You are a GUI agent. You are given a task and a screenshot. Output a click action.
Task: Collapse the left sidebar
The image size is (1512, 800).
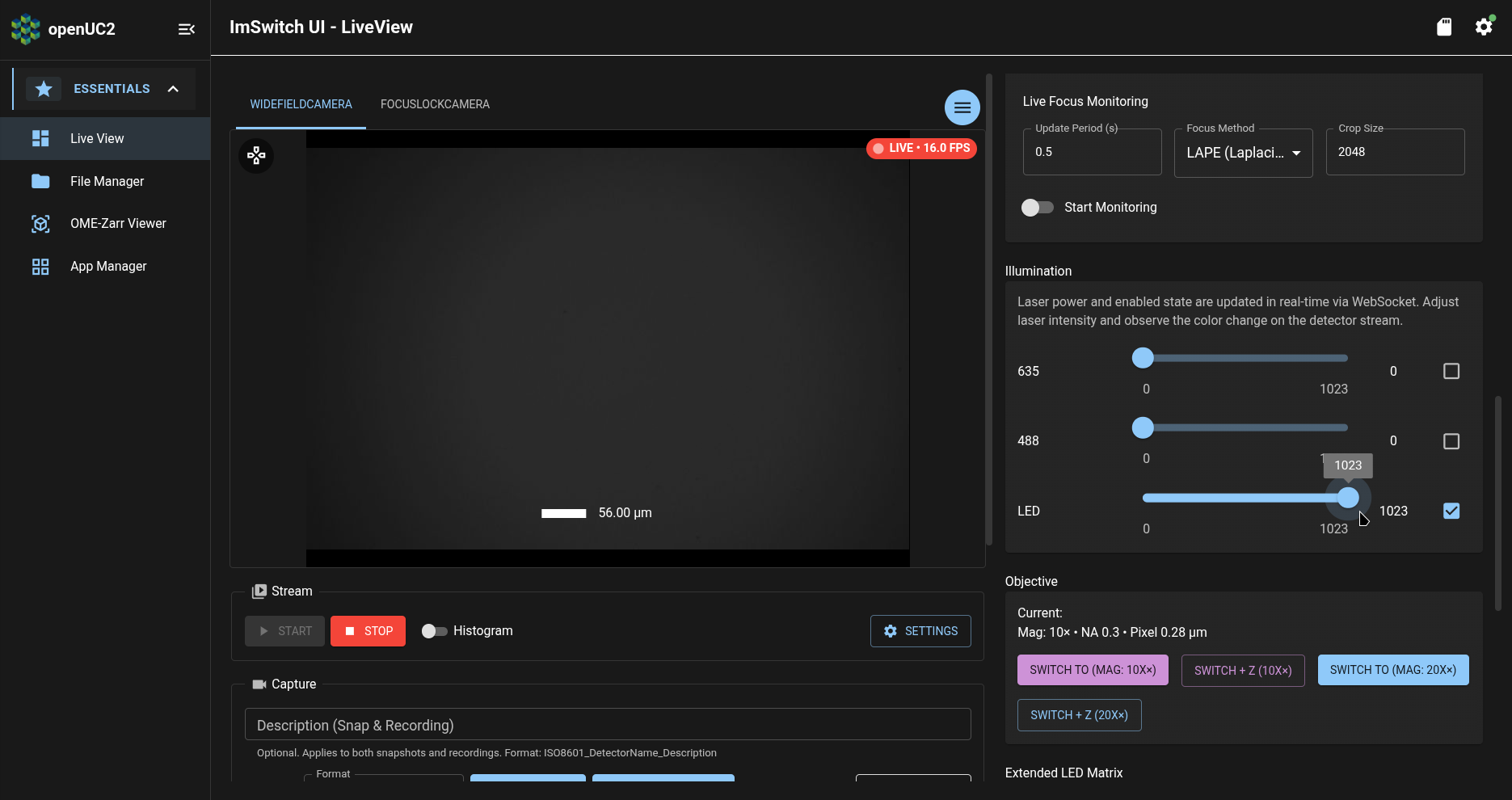pyautogui.click(x=186, y=29)
